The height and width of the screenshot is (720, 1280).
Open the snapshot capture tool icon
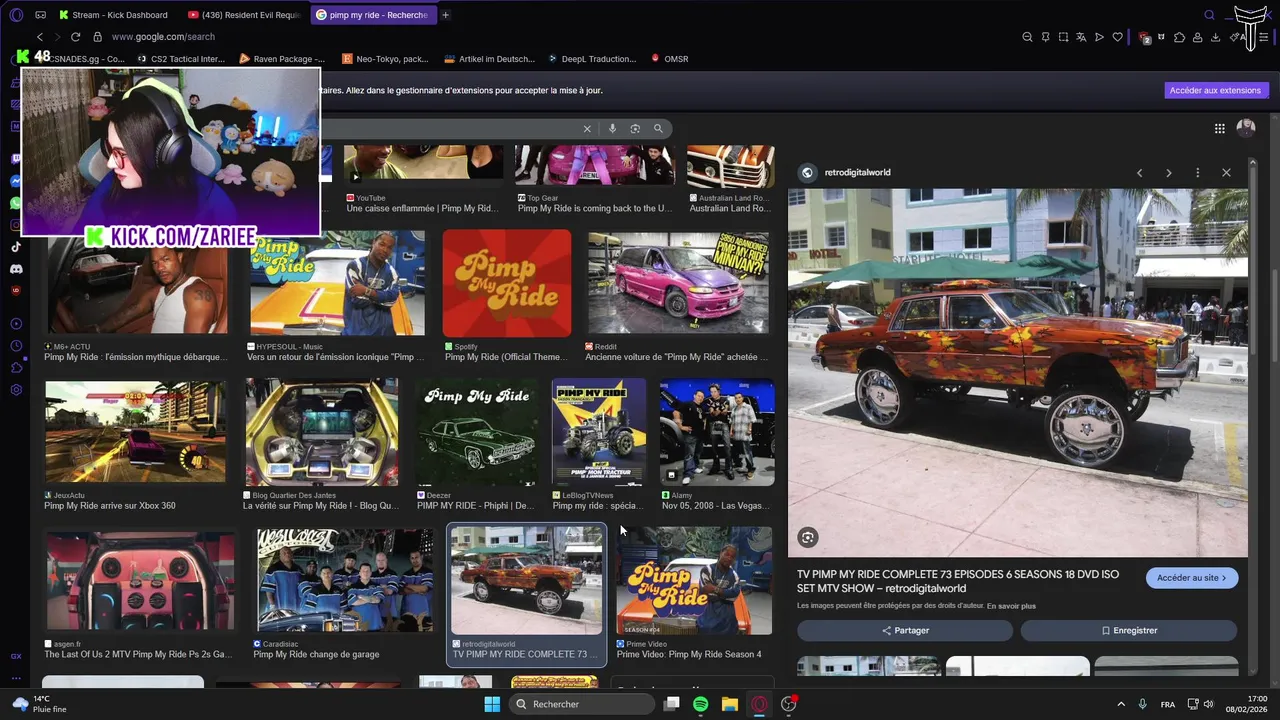pos(1063,37)
